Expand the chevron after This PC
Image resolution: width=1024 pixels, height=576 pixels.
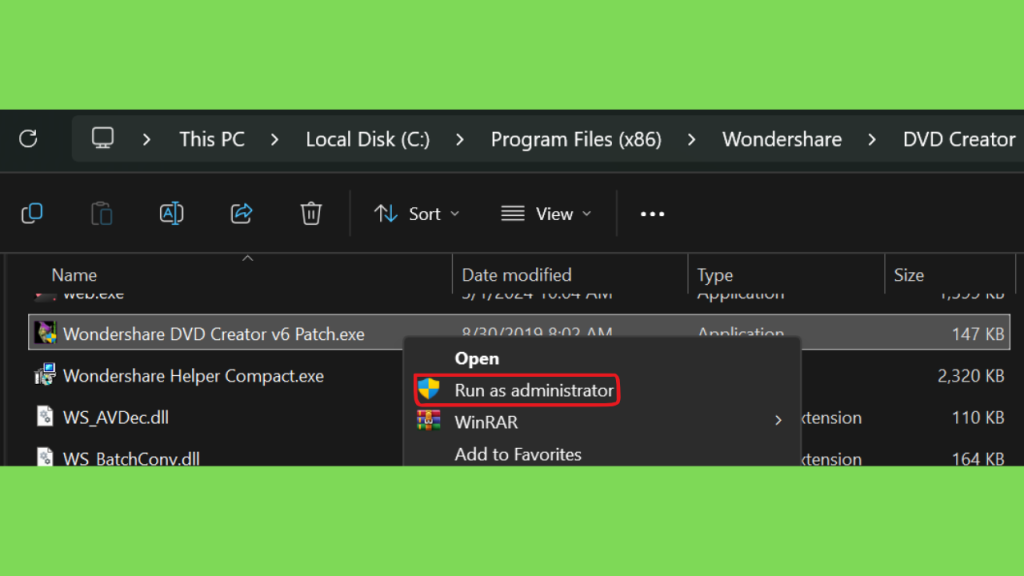click(274, 139)
